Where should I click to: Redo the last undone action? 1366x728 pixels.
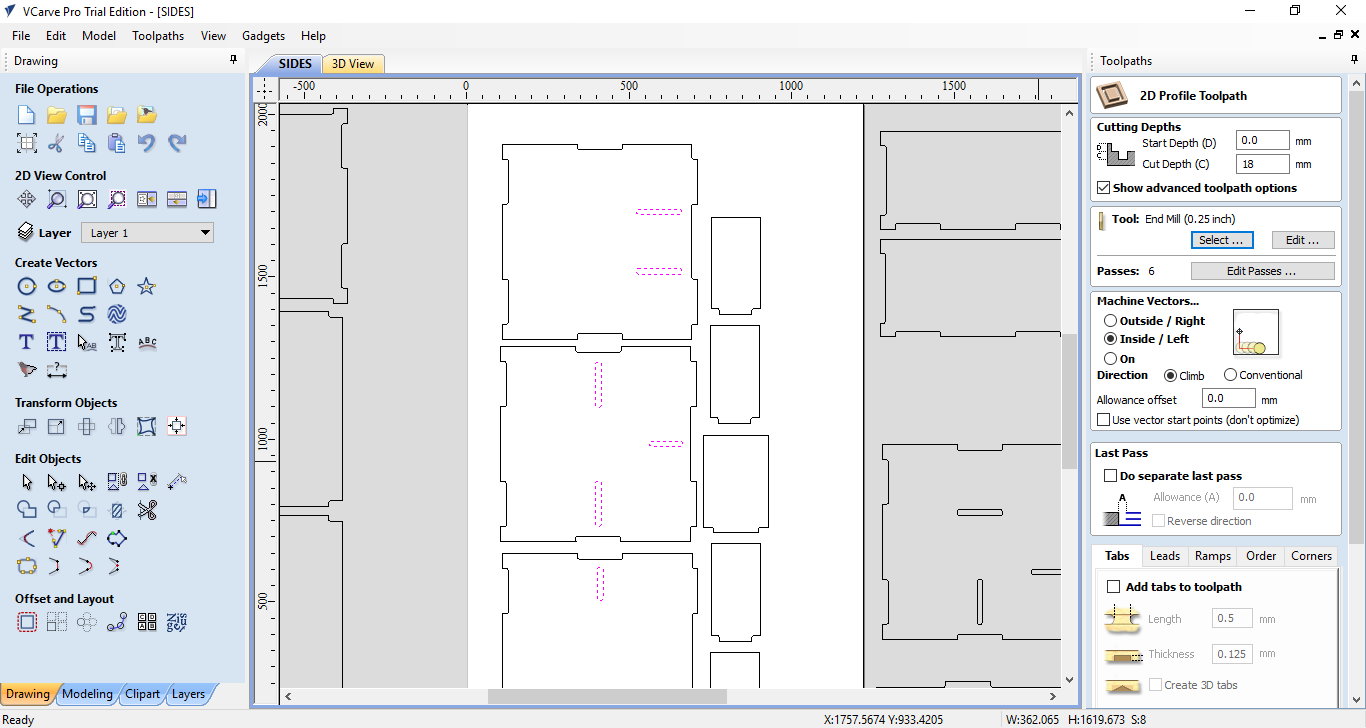click(177, 143)
